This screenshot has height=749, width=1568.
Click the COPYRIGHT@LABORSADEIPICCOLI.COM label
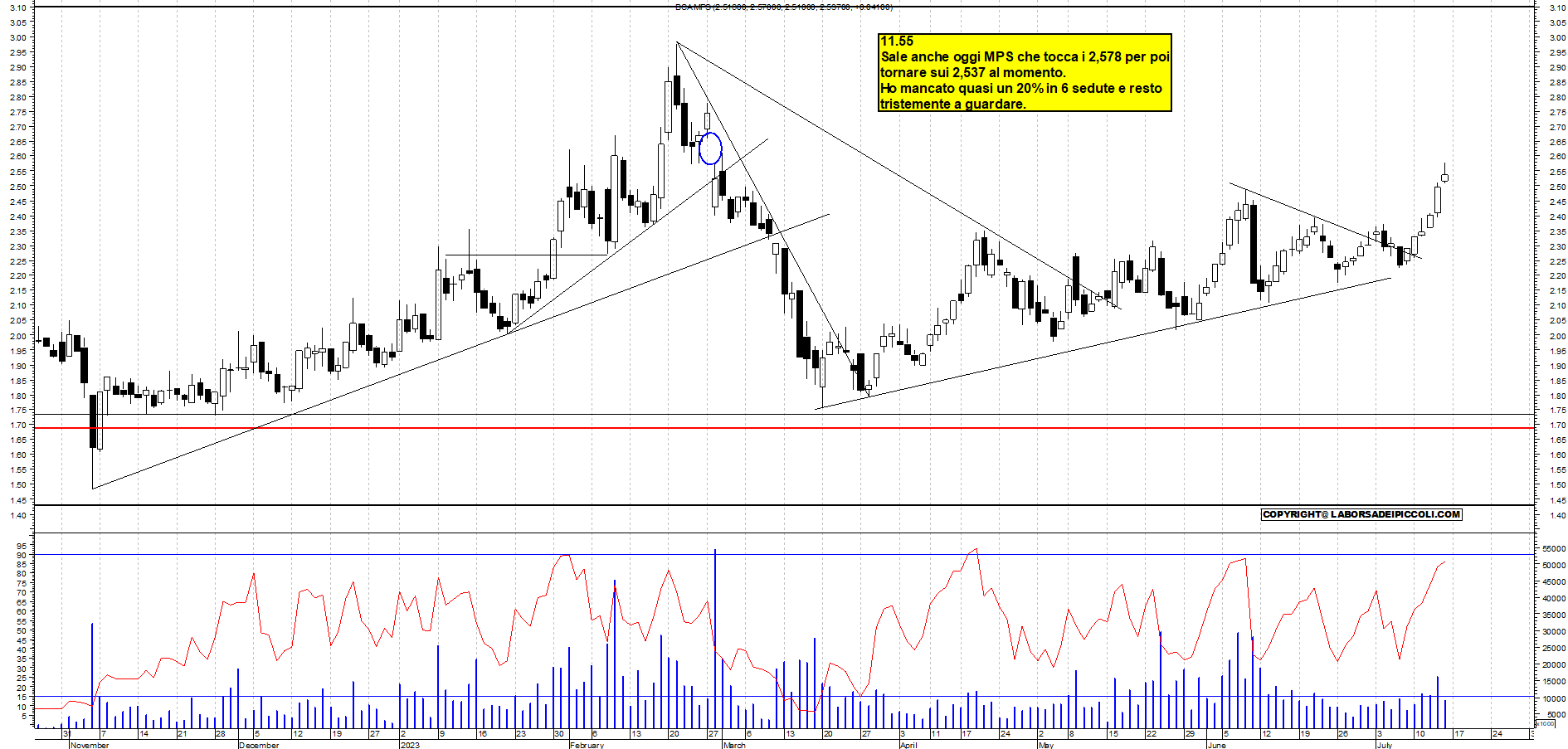(x=1361, y=514)
